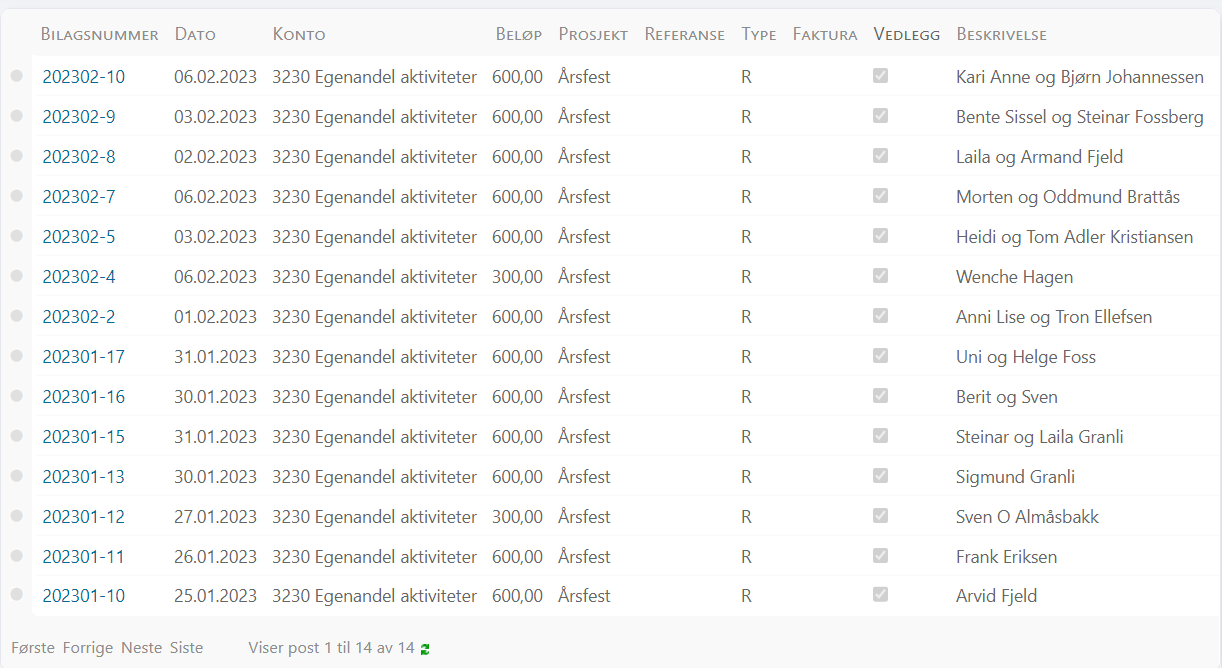Open voucher 202302-2 link
This screenshot has width=1222, height=668.
click(79, 317)
